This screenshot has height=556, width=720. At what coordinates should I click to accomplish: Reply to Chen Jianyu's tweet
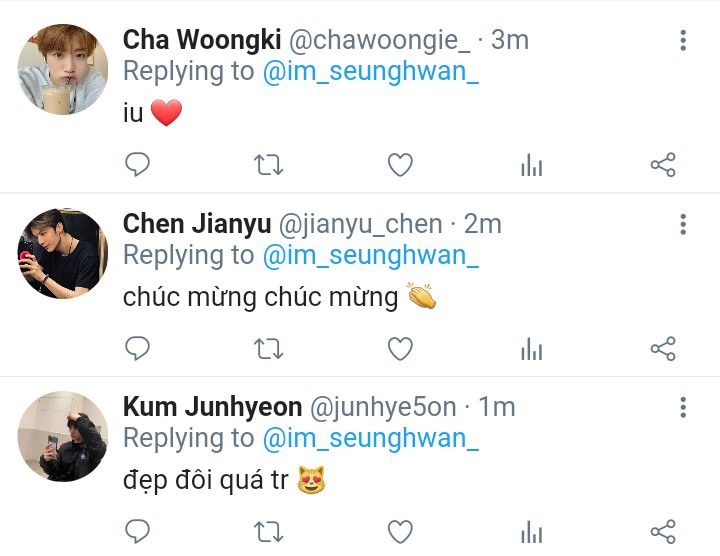[137, 348]
